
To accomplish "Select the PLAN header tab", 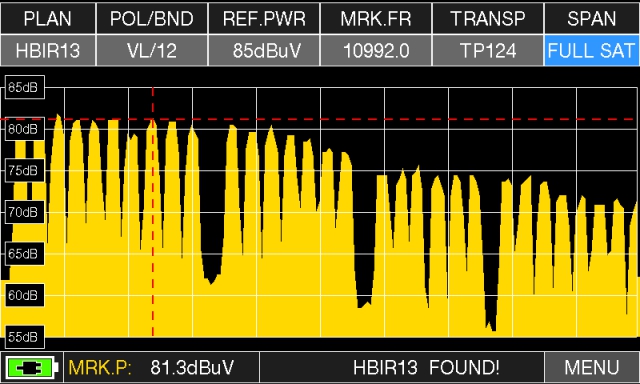I will 48,18.
